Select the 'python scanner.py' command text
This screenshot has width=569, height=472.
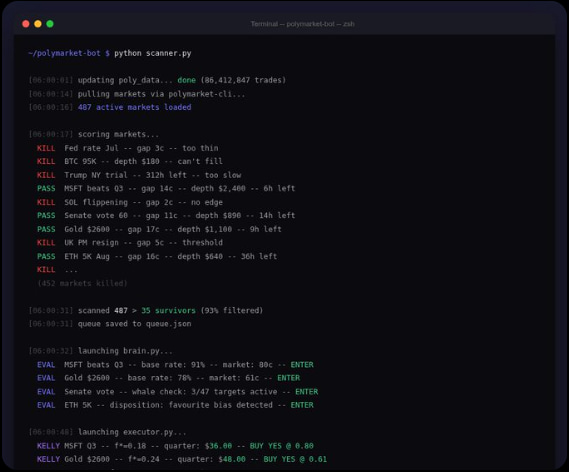tap(153, 53)
